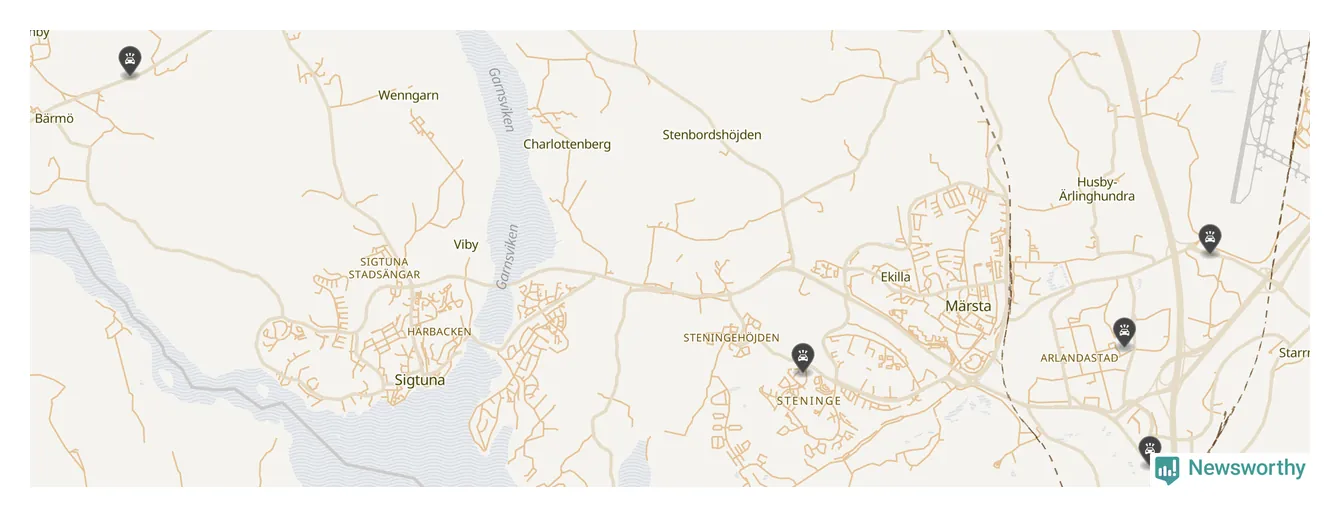Image resolution: width=1340 pixels, height=517 pixels.
Task: Select the Stenbordshöjden map label
Action: coord(712,134)
